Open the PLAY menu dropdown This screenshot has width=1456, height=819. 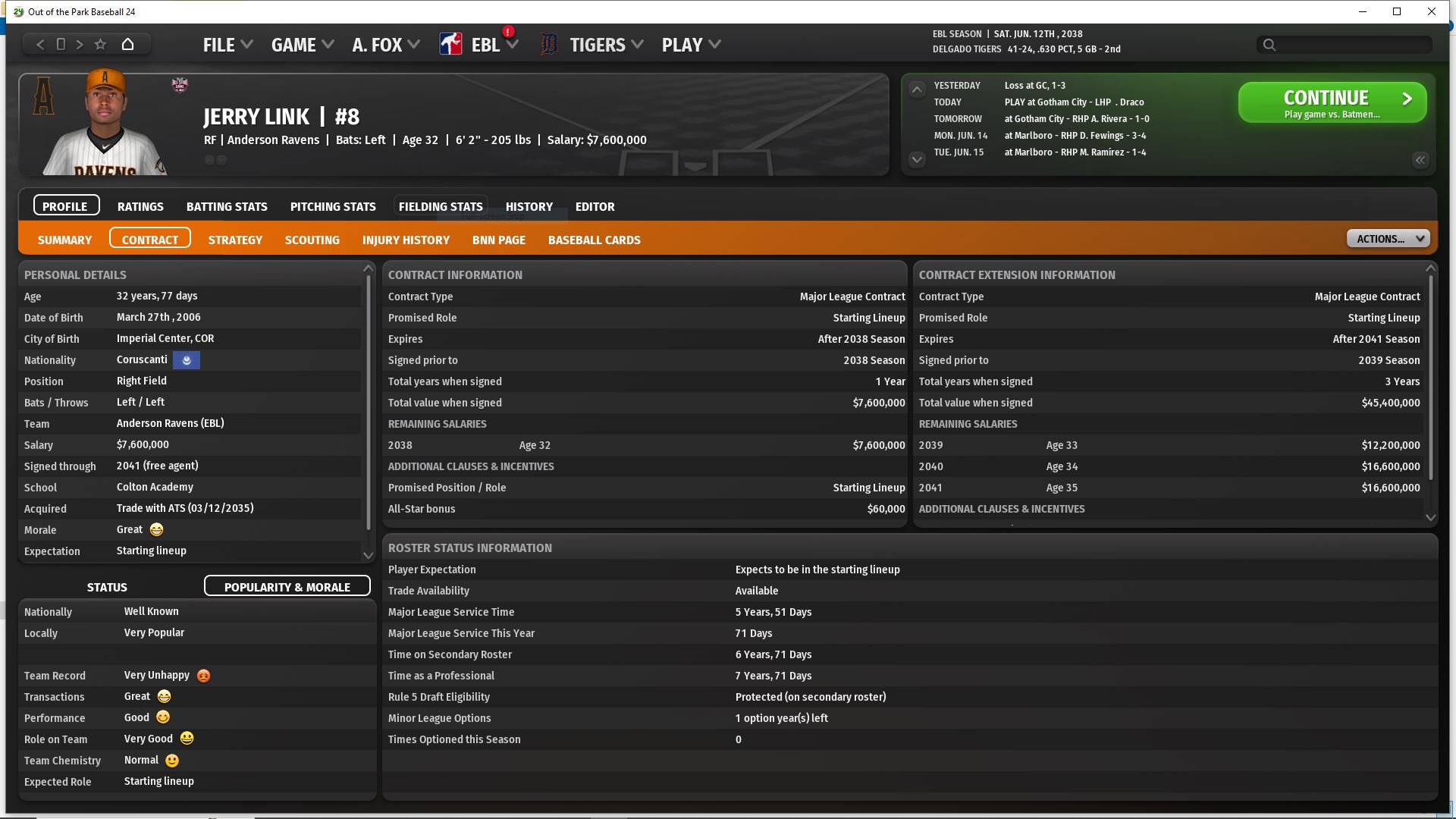click(691, 45)
